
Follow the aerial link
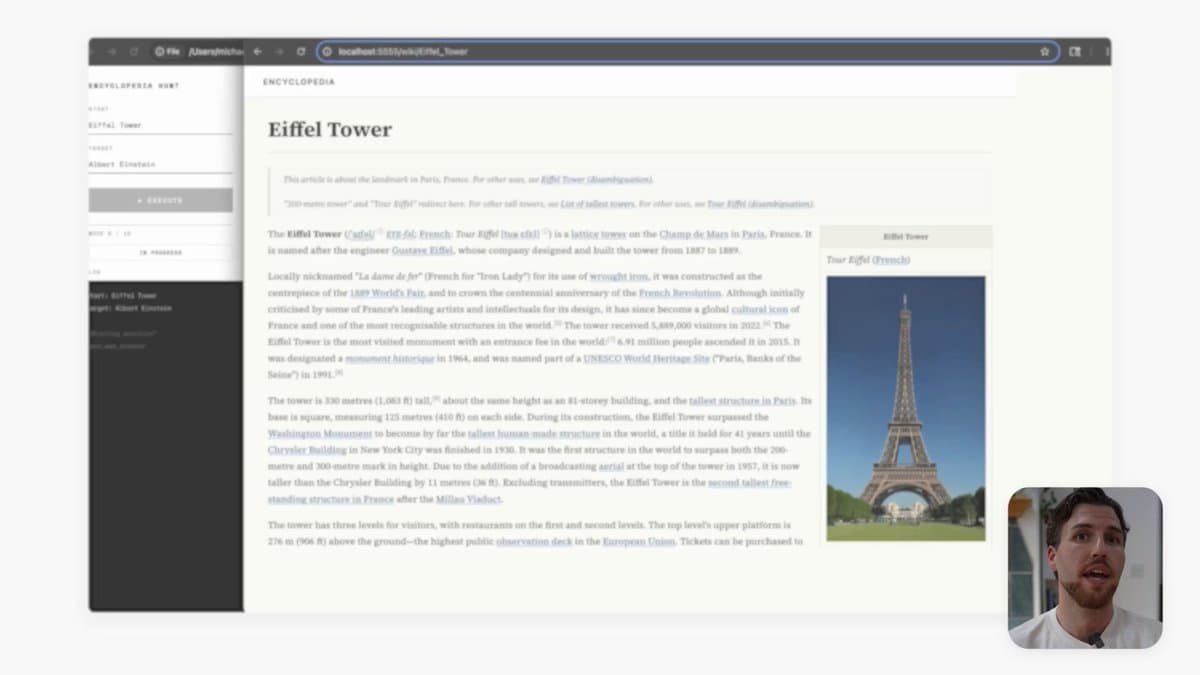pos(610,466)
